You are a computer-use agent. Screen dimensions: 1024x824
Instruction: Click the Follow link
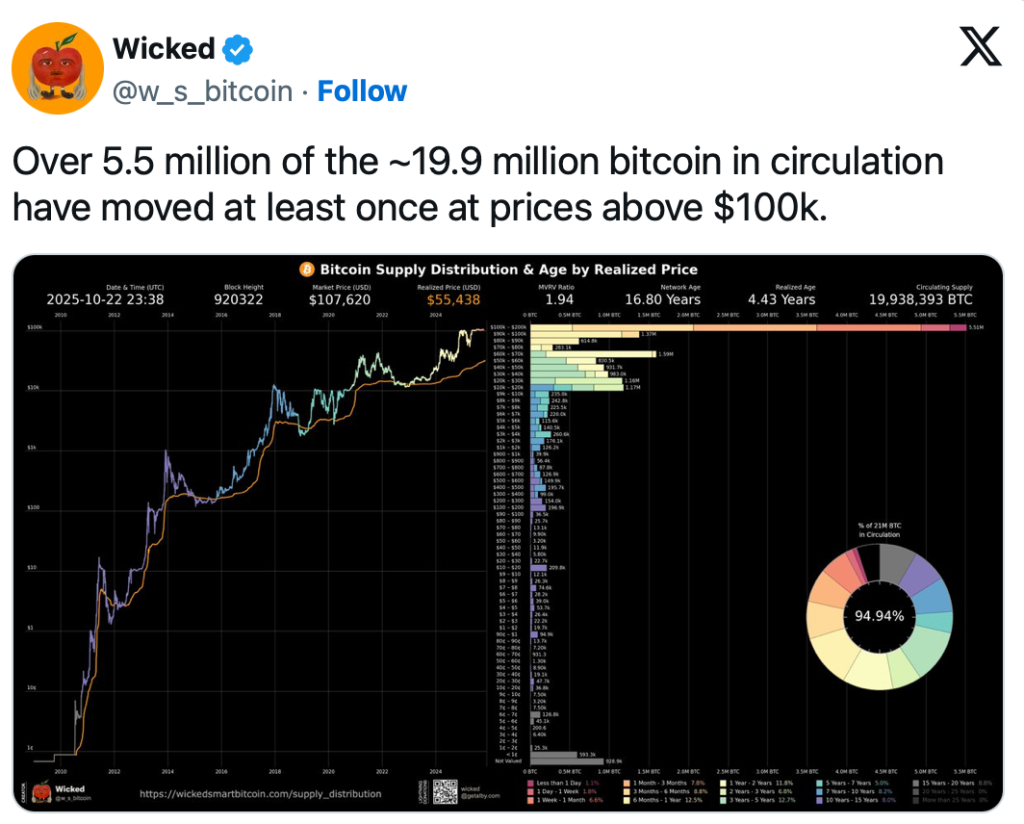click(x=362, y=91)
